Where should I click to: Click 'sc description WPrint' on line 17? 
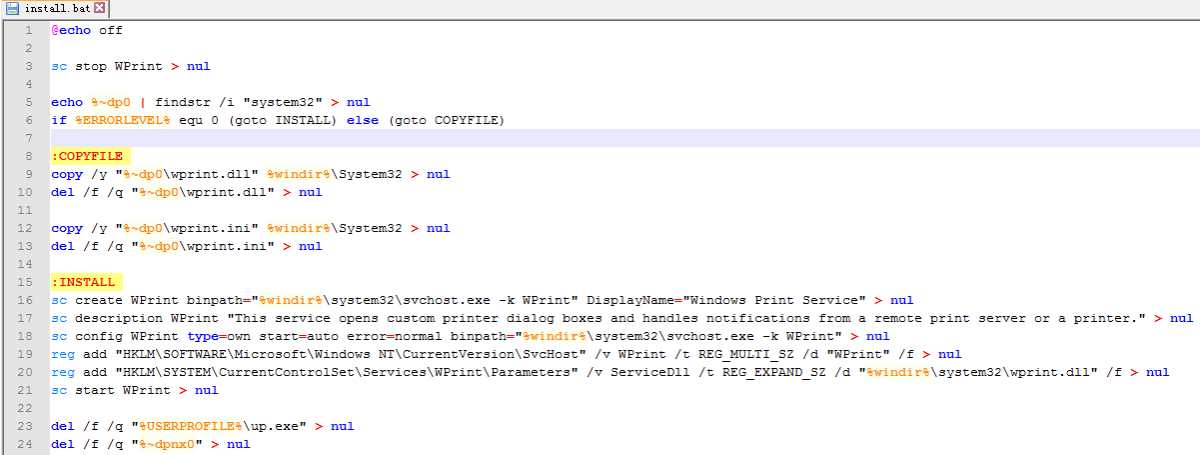(x=135, y=318)
